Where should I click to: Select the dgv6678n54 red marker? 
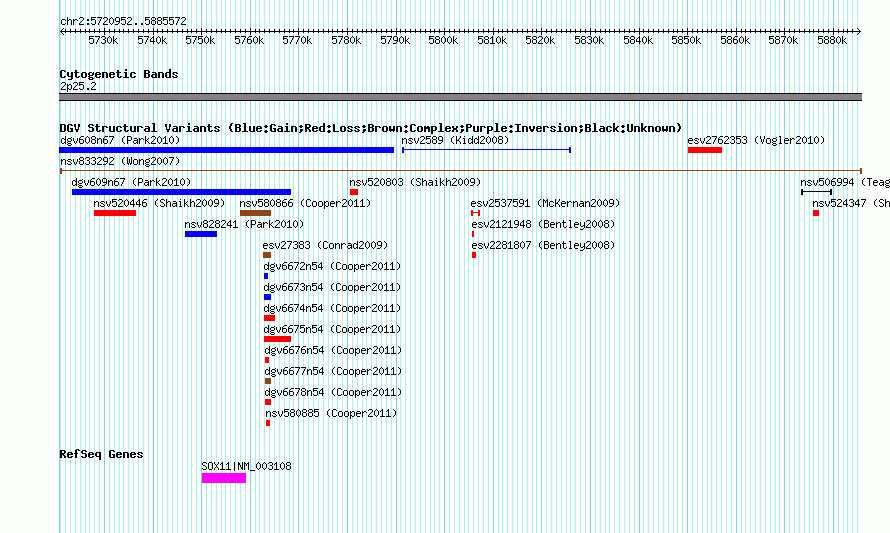point(268,402)
